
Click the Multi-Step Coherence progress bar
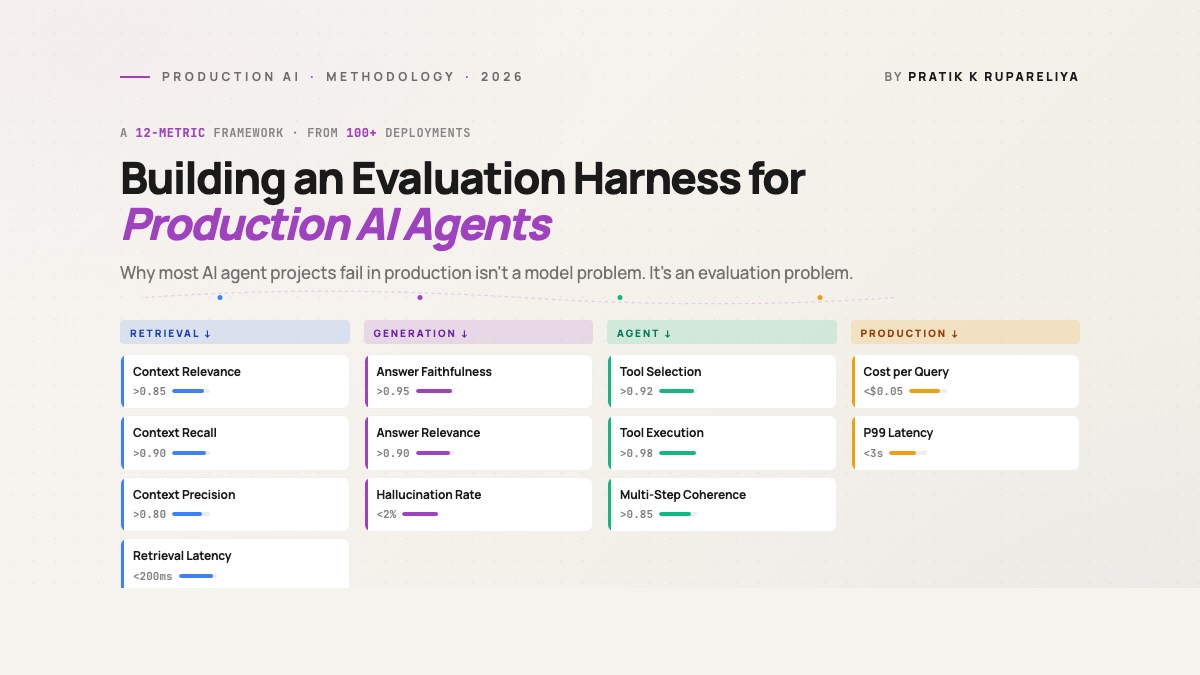click(x=678, y=514)
